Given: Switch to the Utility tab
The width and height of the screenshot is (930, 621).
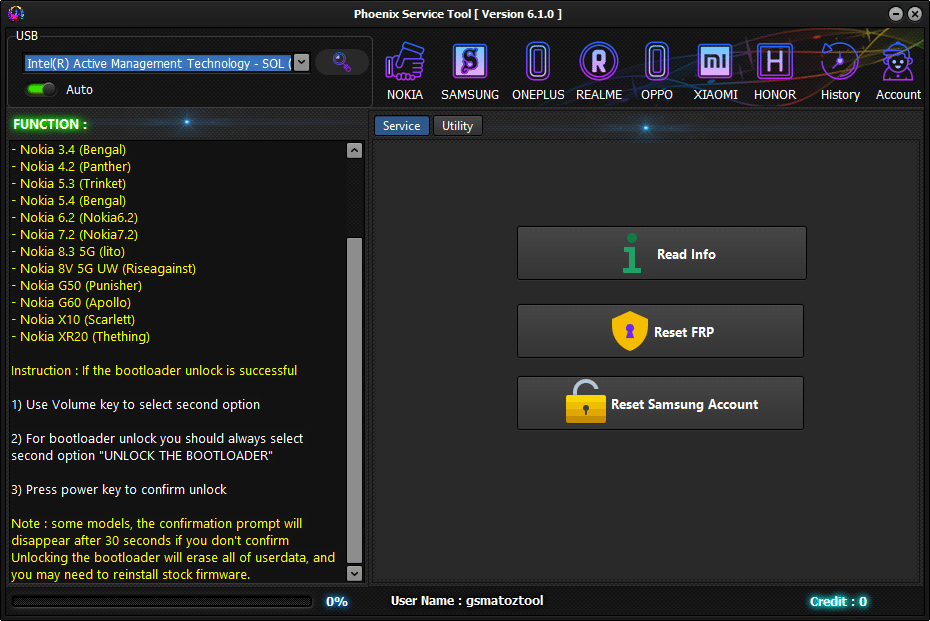Looking at the screenshot, I should pyautogui.click(x=457, y=125).
